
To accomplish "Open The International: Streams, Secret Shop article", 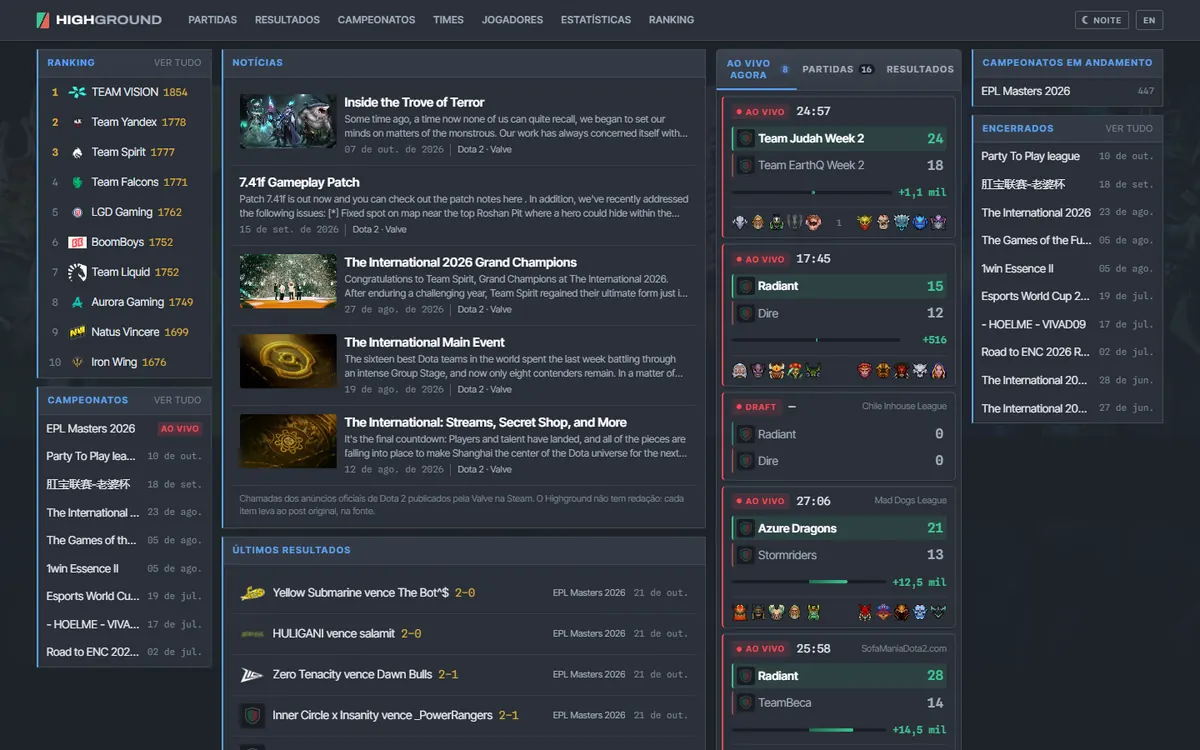I will pyautogui.click(x=485, y=422).
